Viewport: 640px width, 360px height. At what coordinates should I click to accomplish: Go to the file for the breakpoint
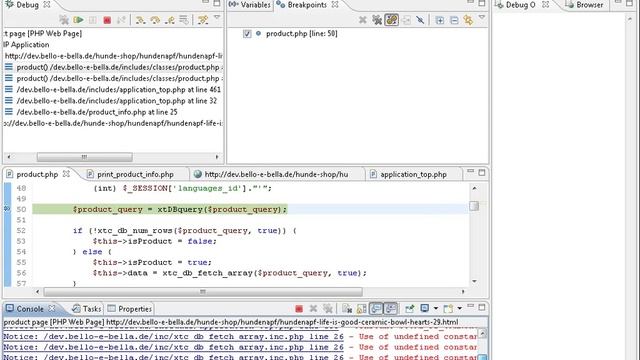[x=406, y=20]
